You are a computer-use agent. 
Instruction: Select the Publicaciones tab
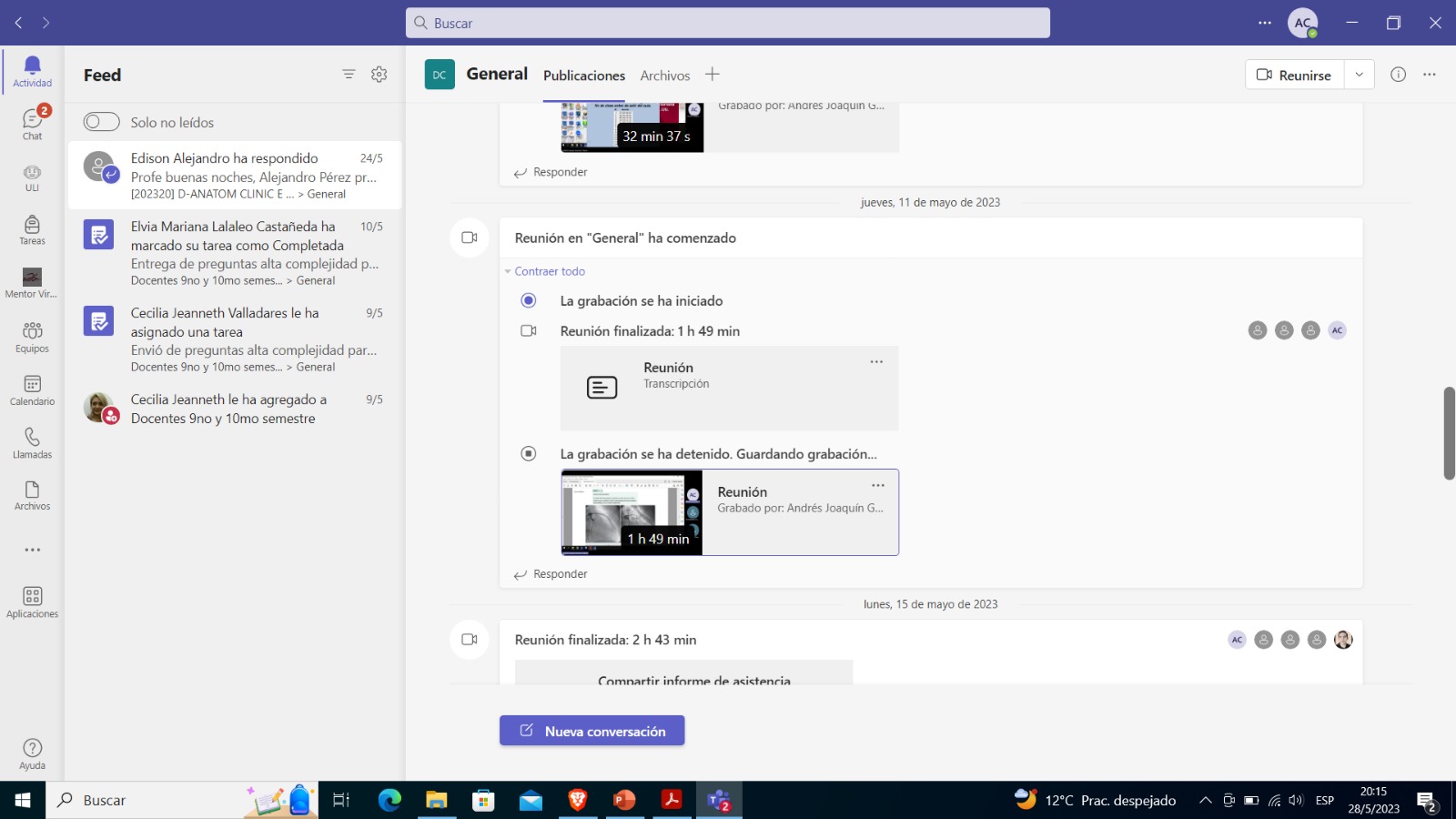(x=583, y=76)
